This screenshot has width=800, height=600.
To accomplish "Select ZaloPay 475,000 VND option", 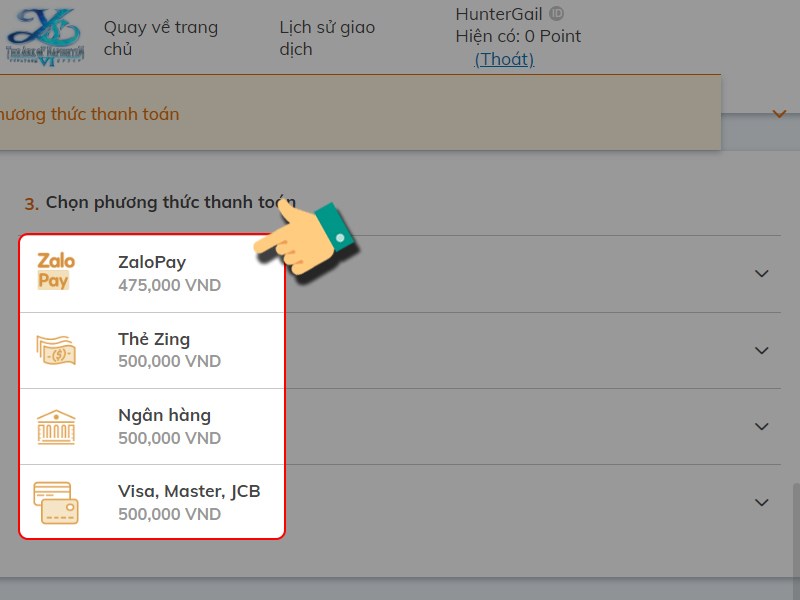I will [168, 273].
